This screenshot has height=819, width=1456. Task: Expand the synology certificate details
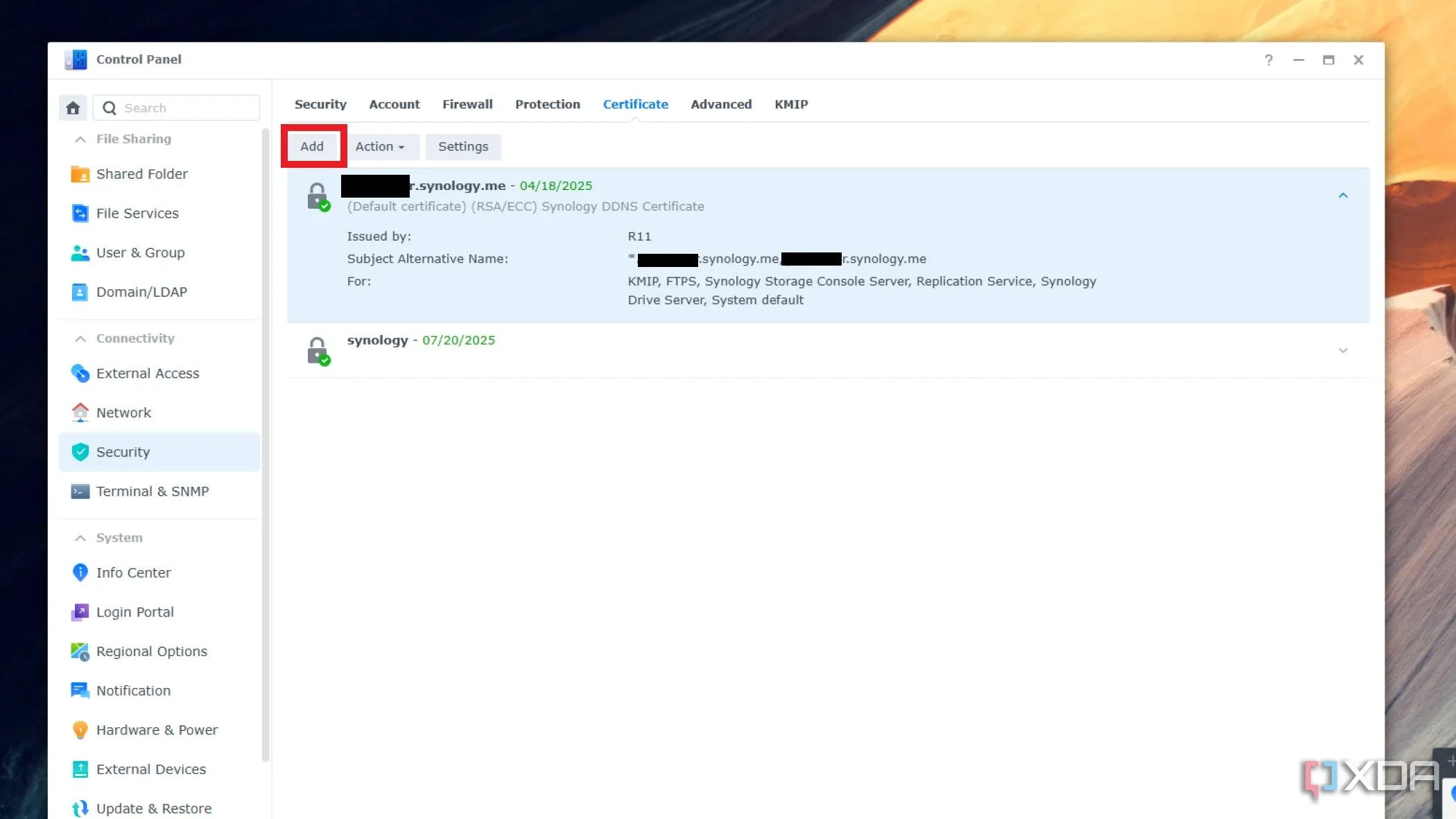click(x=1343, y=350)
